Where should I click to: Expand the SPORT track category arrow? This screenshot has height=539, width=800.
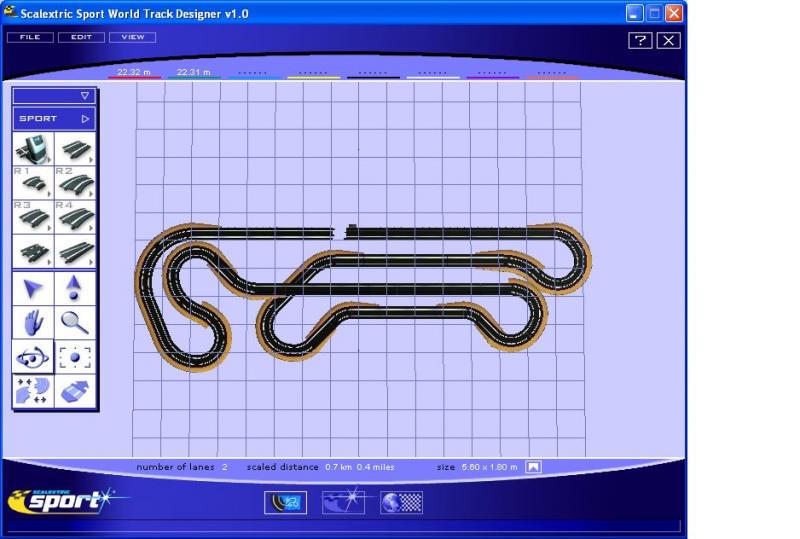[x=85, y=119]
